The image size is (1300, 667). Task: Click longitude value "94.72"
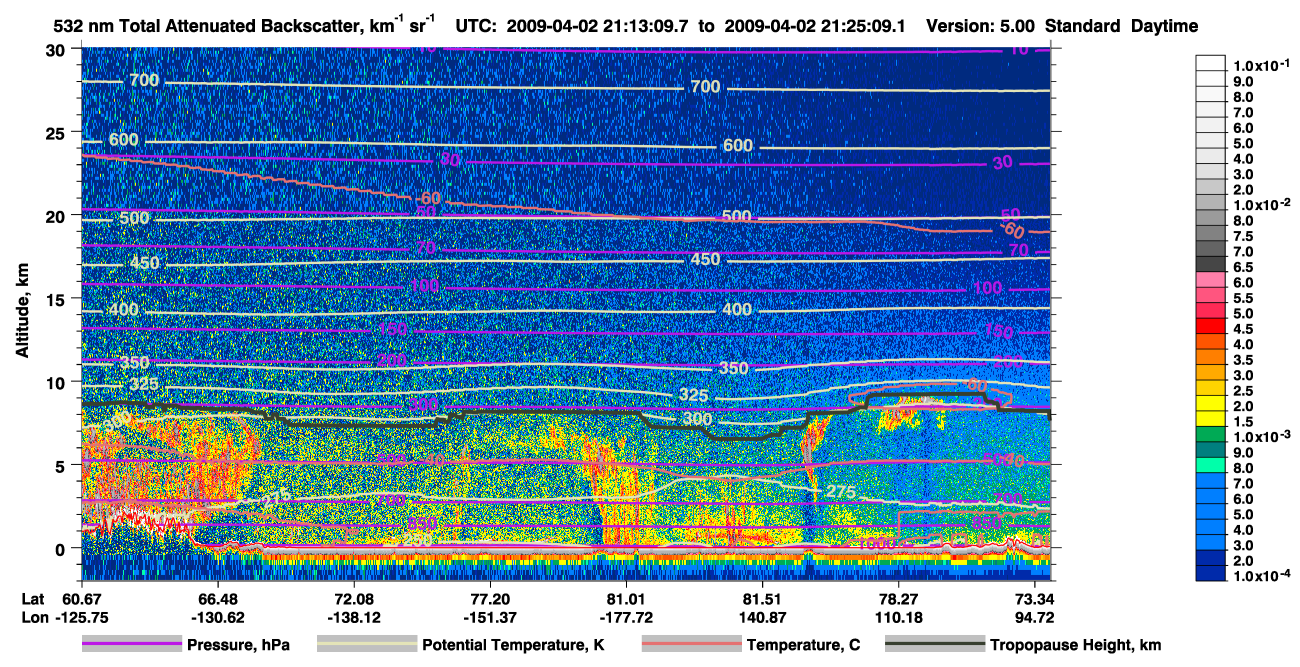1034,618
